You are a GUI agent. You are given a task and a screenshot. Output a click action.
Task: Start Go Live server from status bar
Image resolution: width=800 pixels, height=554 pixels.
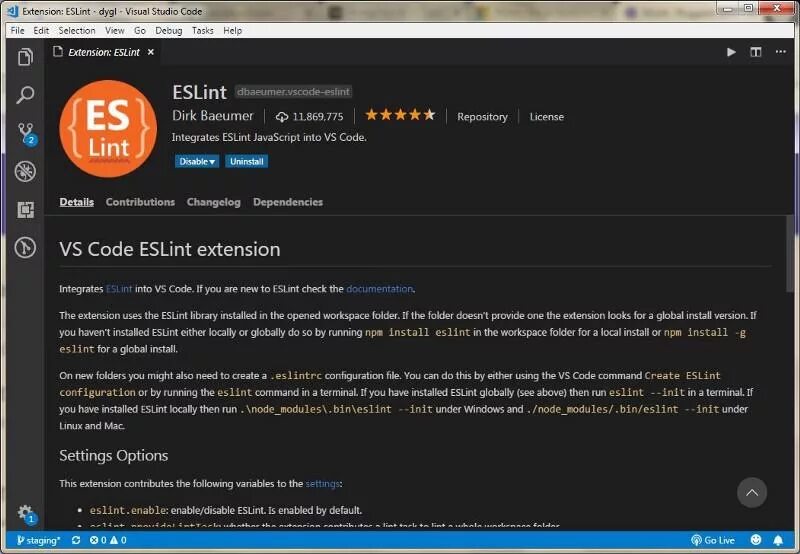coord(713,540)
